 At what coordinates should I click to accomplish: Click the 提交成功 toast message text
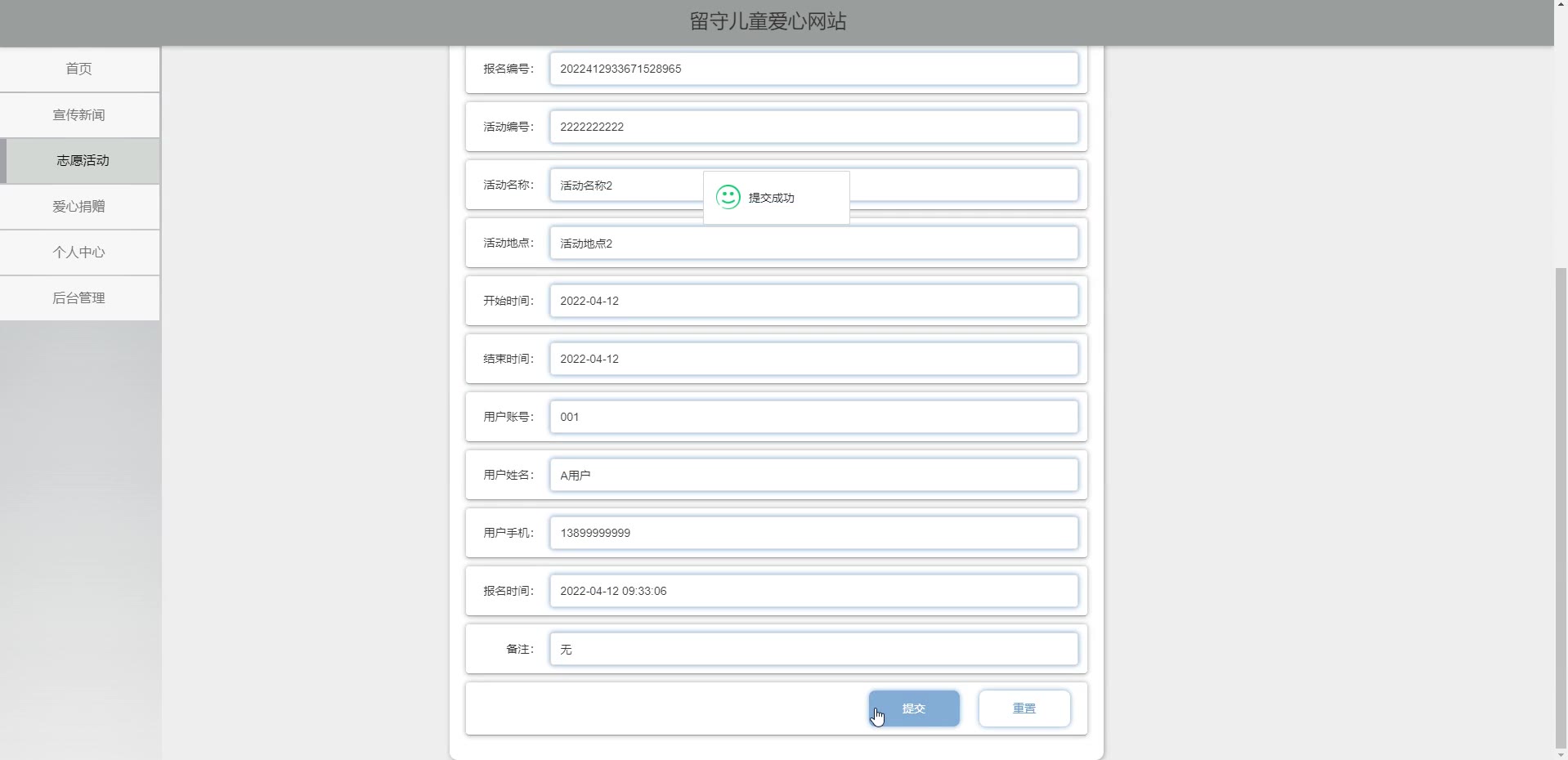click(771, 198)
